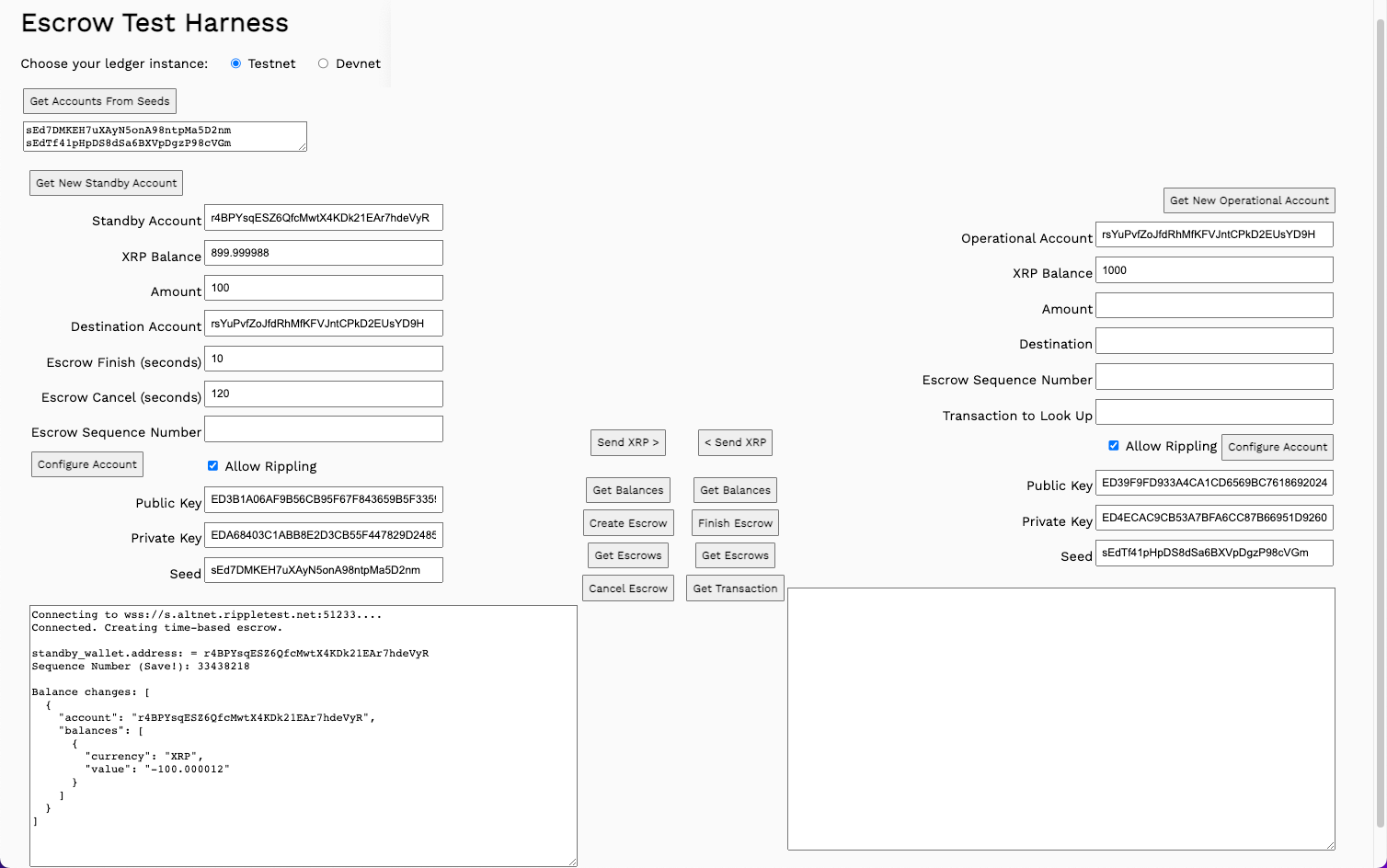Click the Finish Escrow button

click(x=735, y=523)
